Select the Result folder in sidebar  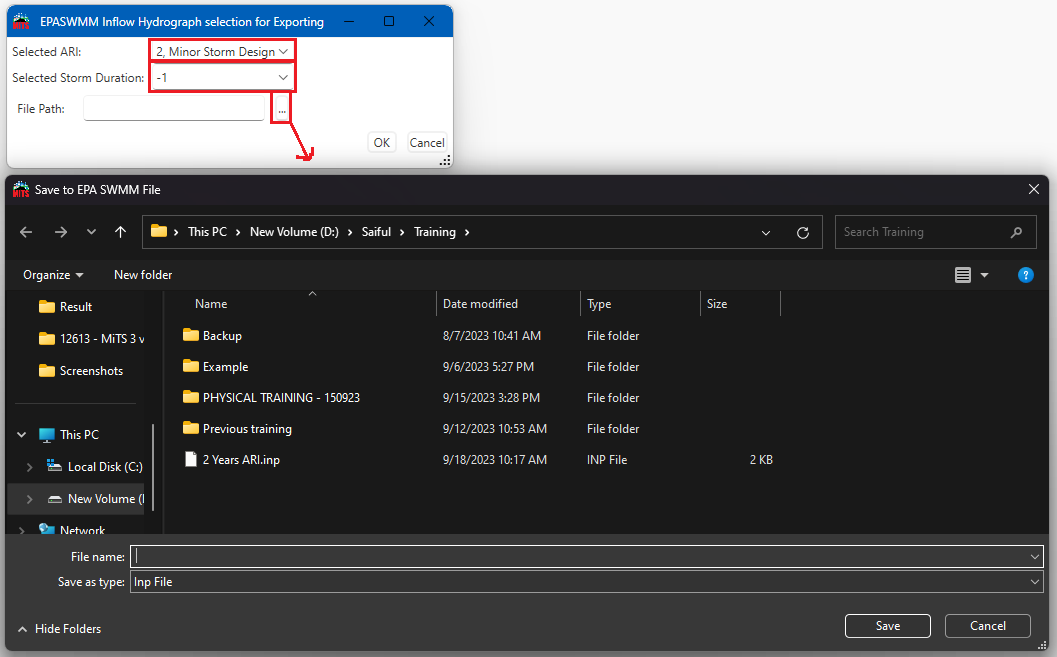76,307
